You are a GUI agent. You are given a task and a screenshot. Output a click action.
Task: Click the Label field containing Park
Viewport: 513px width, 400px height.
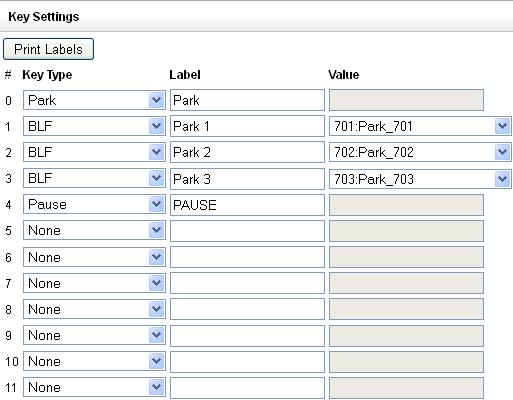(x=247, y=100)
